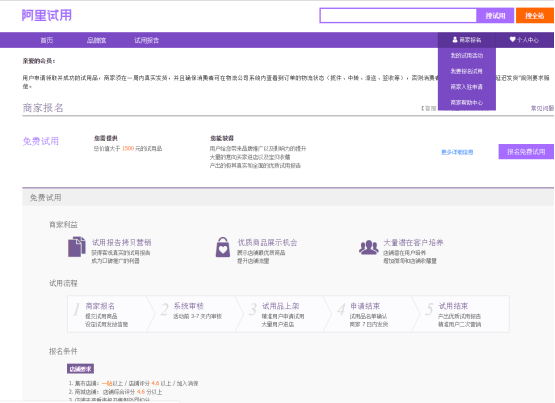555x403 pixels.
Task: Click the purple 搜试用 search button
Action: point(495,16)
